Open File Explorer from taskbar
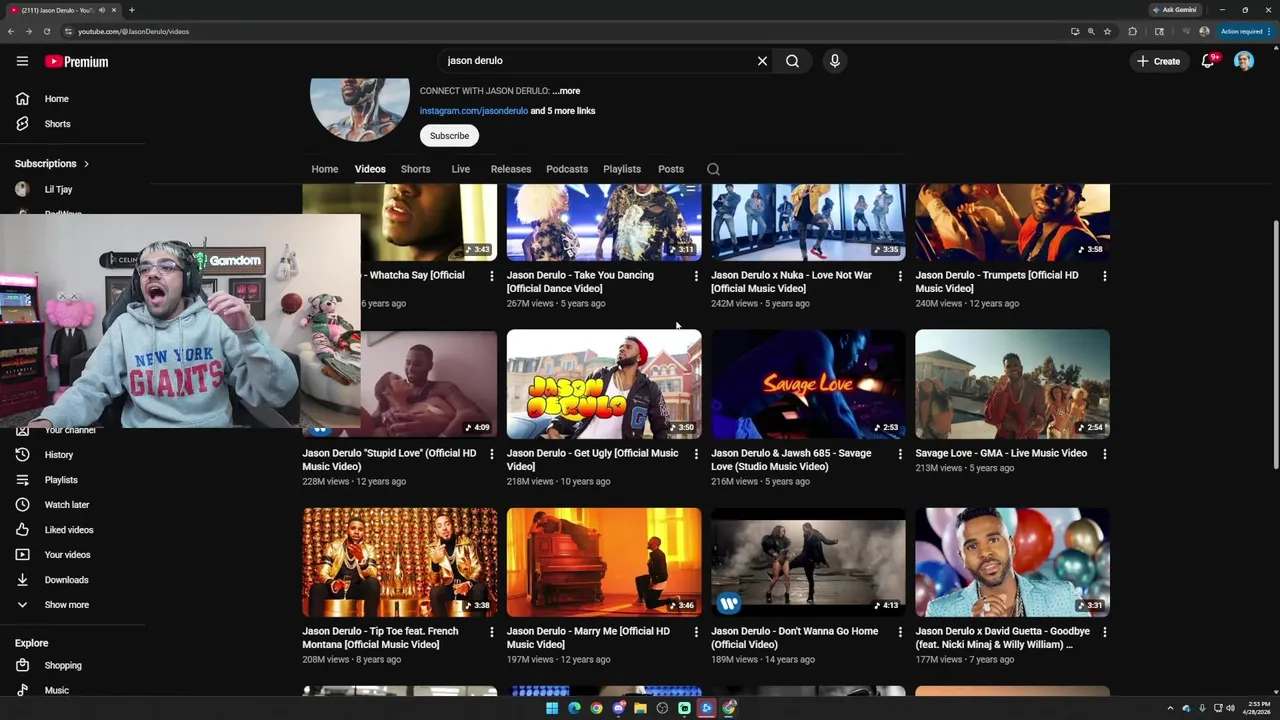The width and height of the screenshot is (1280, 720). click(640, 708)
